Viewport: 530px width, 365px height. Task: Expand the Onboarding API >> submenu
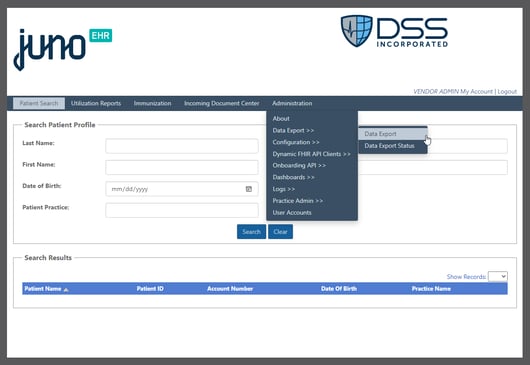pos(299,166)
